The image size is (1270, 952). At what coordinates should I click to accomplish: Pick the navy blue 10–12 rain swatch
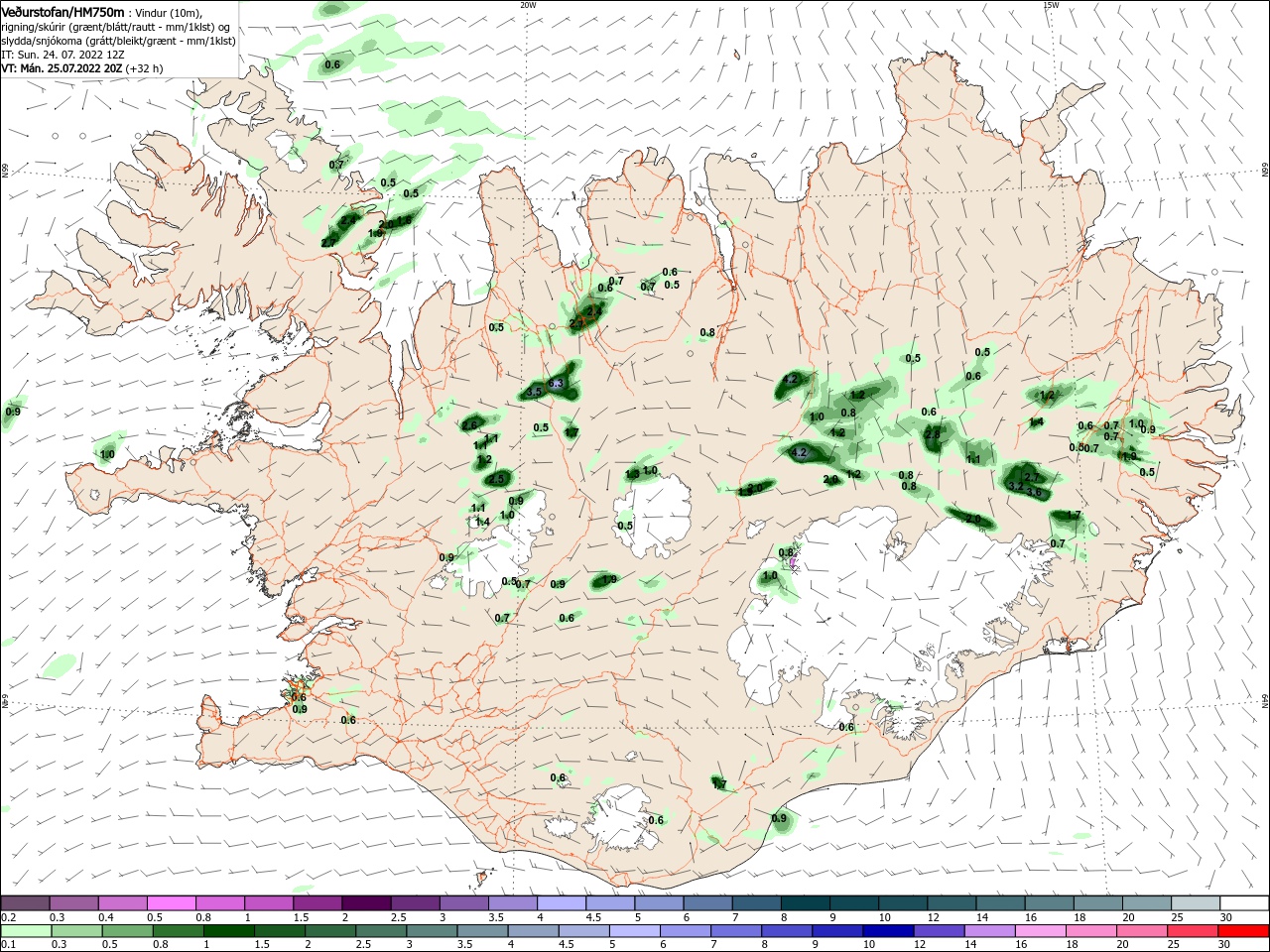(889, 931)
